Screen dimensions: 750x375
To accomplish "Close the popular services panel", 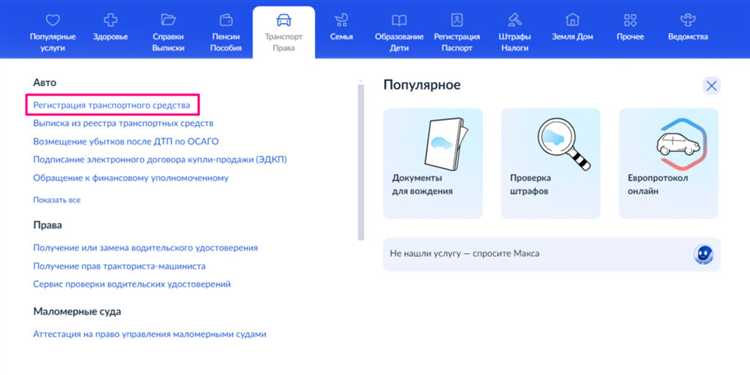I will (x=711, y=86).
